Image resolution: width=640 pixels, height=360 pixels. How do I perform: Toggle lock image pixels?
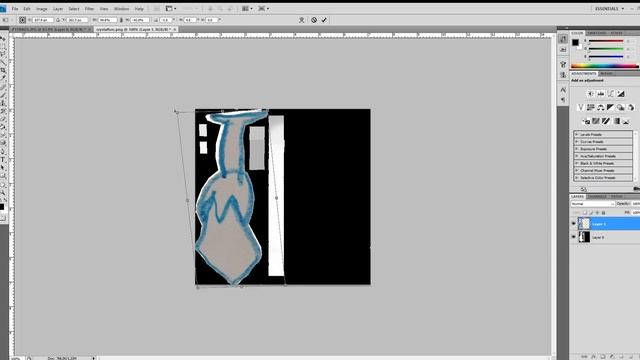591,213
